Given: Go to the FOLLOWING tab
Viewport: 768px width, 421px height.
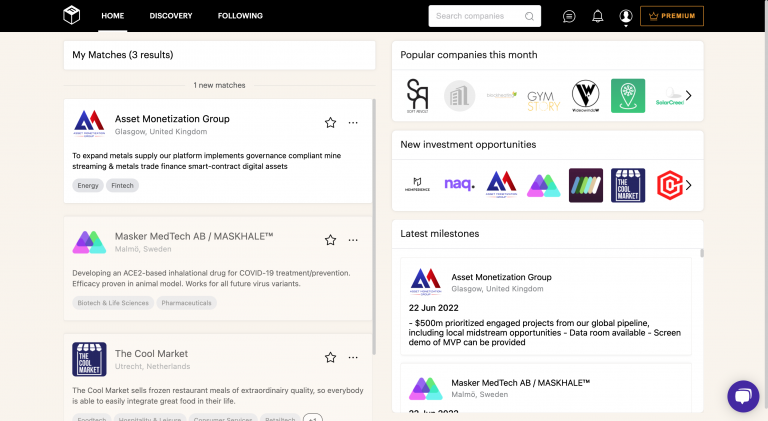Looking at the screenshot, I should pyautogui.click(x=240, y=16).
